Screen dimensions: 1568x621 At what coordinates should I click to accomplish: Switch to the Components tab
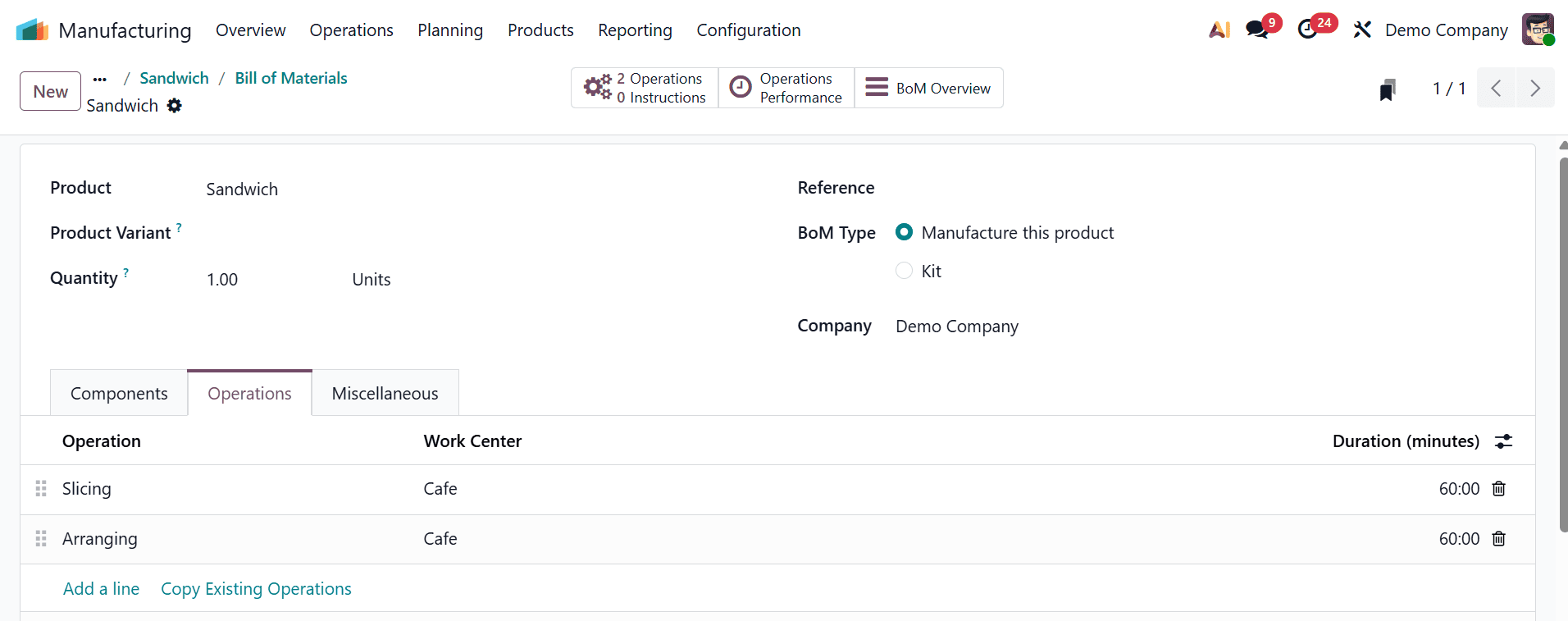click(119, 394)
